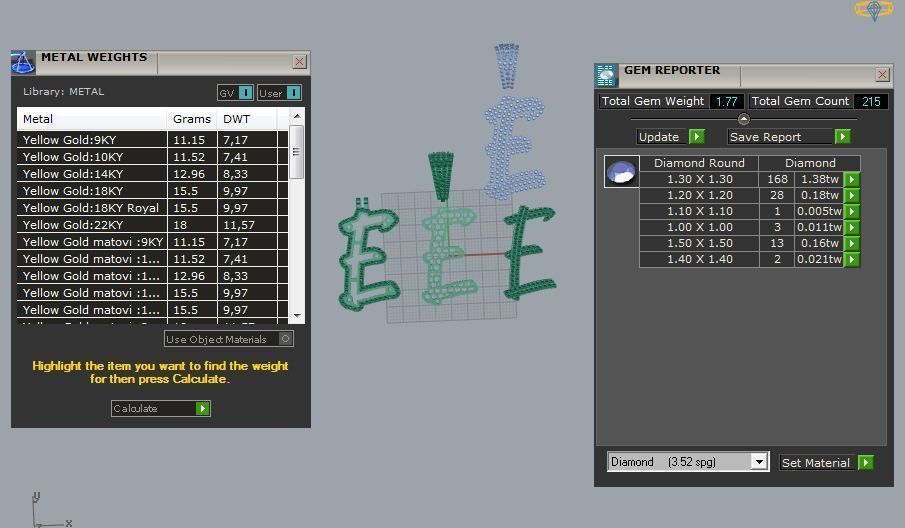Select the Yellow Gold:18KY Royal row
This screenshot has width=905, height=528.
click(x=152, y=208)
